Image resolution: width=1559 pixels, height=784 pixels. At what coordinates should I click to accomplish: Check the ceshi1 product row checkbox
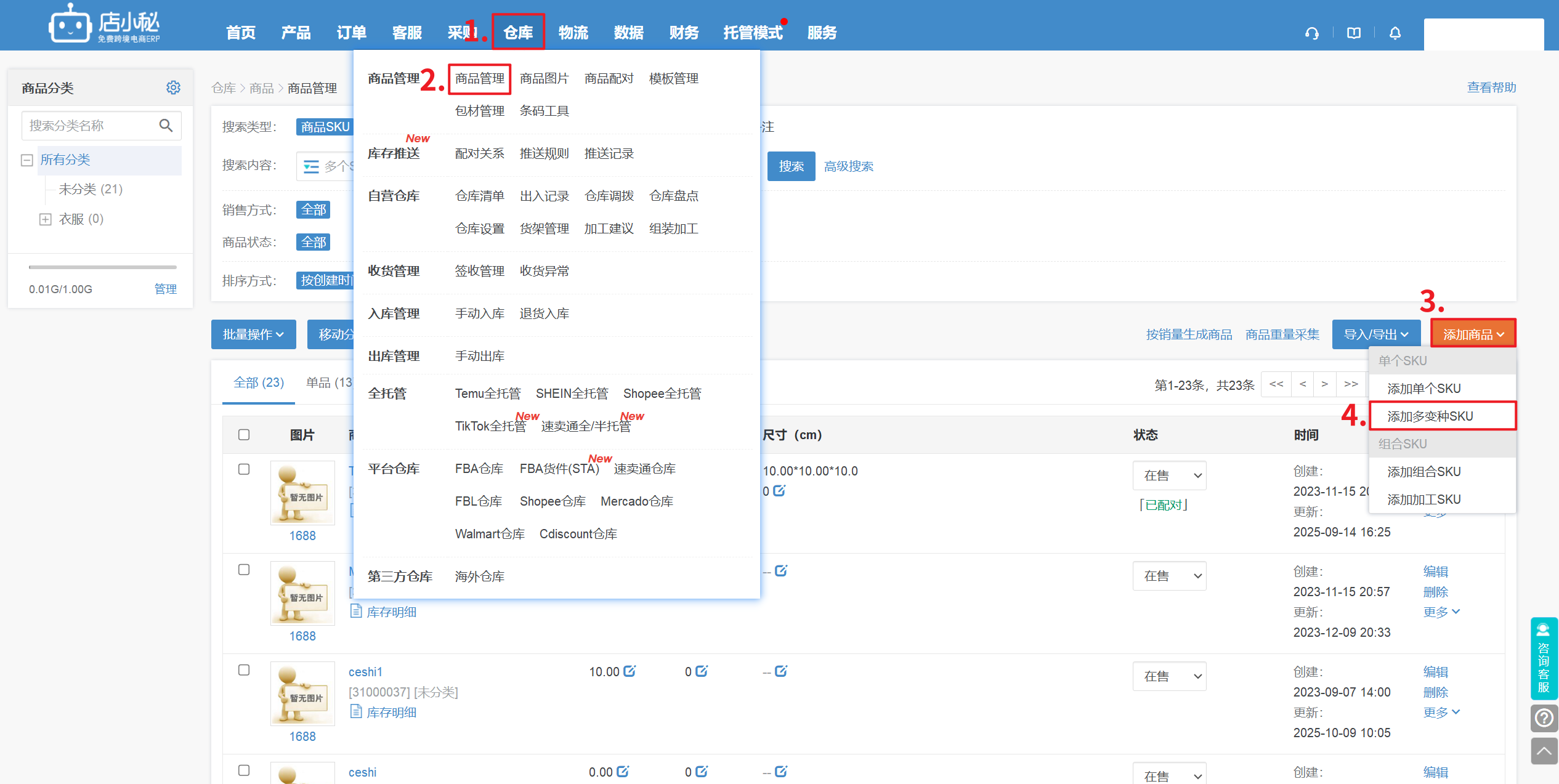(244, 670)
